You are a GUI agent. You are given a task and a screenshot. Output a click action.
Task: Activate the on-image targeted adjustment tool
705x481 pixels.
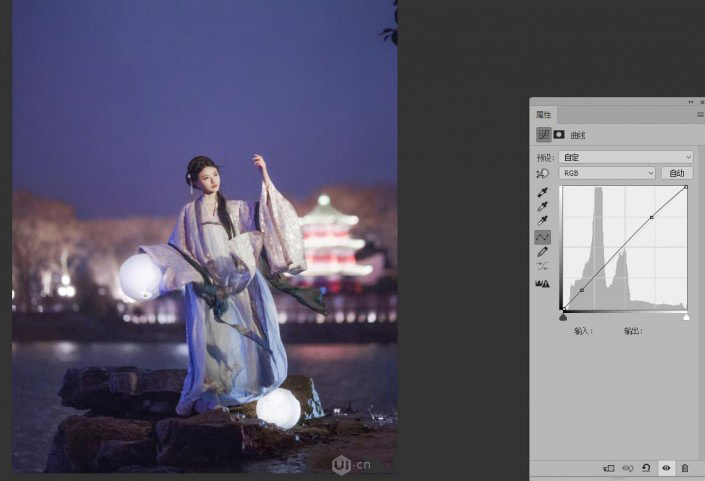point(543,173)
